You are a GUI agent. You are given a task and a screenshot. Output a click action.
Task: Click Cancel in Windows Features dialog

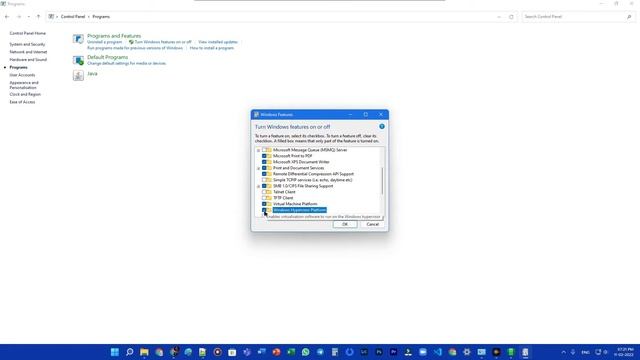tap(372, 224)
